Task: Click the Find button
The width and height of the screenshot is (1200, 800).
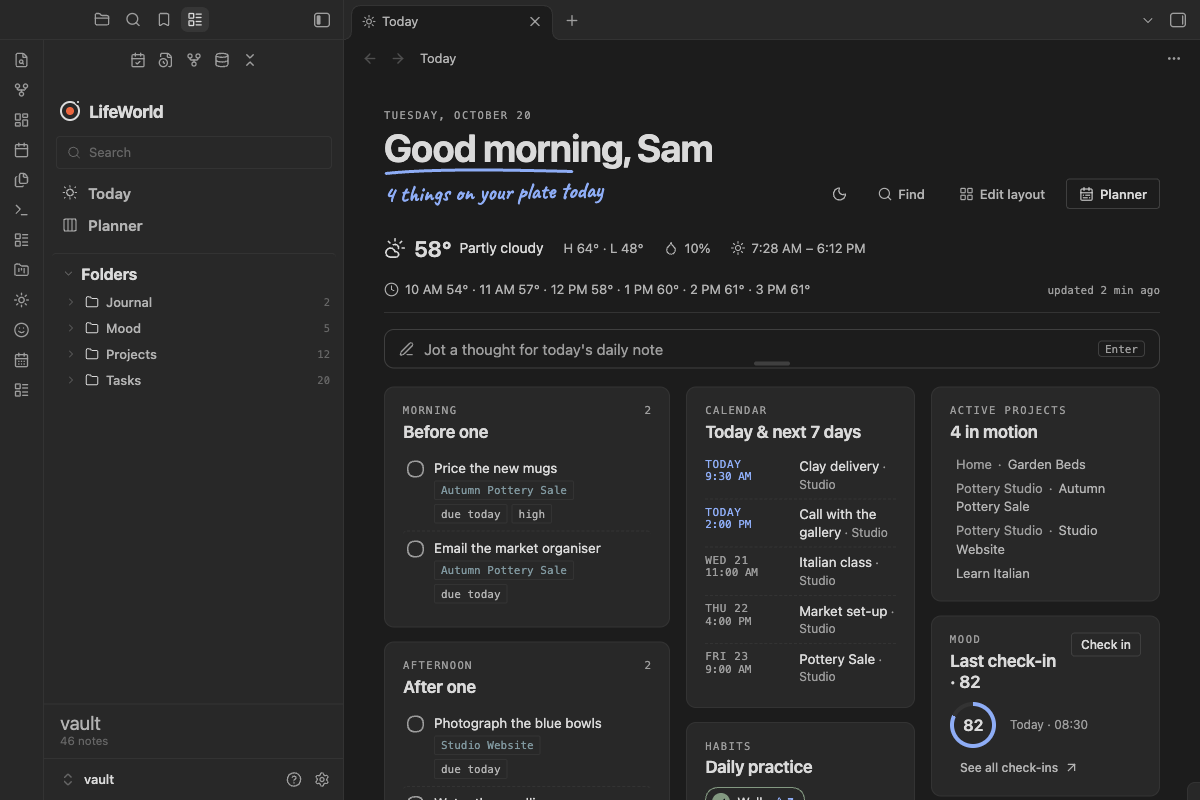Action: (x=901, y=194)
